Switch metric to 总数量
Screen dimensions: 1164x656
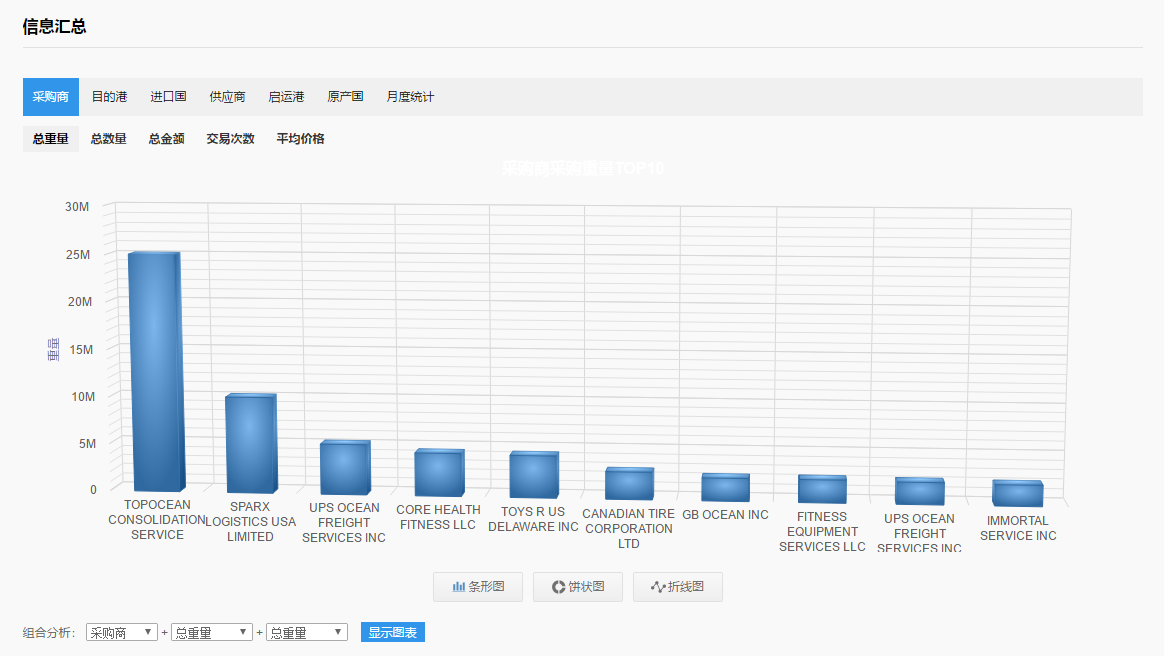click(x=108, y=139)
